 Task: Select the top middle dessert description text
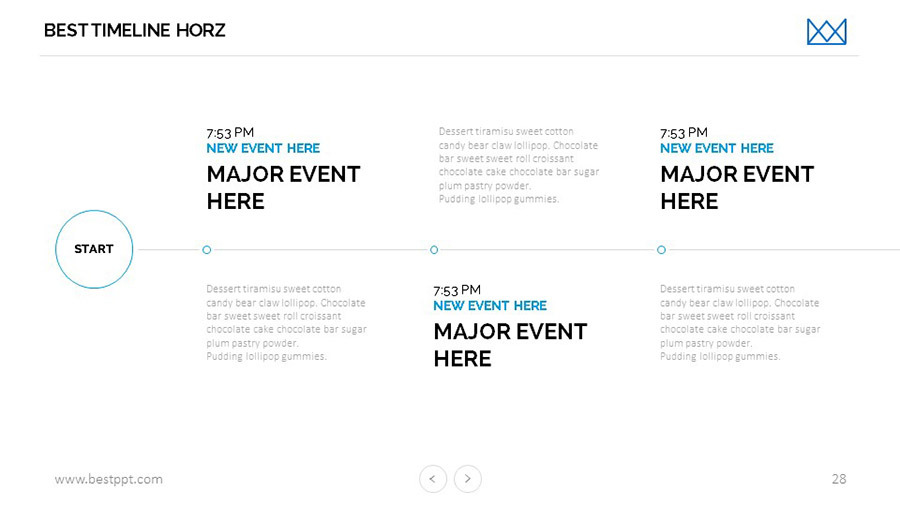(x=518, y=165)
